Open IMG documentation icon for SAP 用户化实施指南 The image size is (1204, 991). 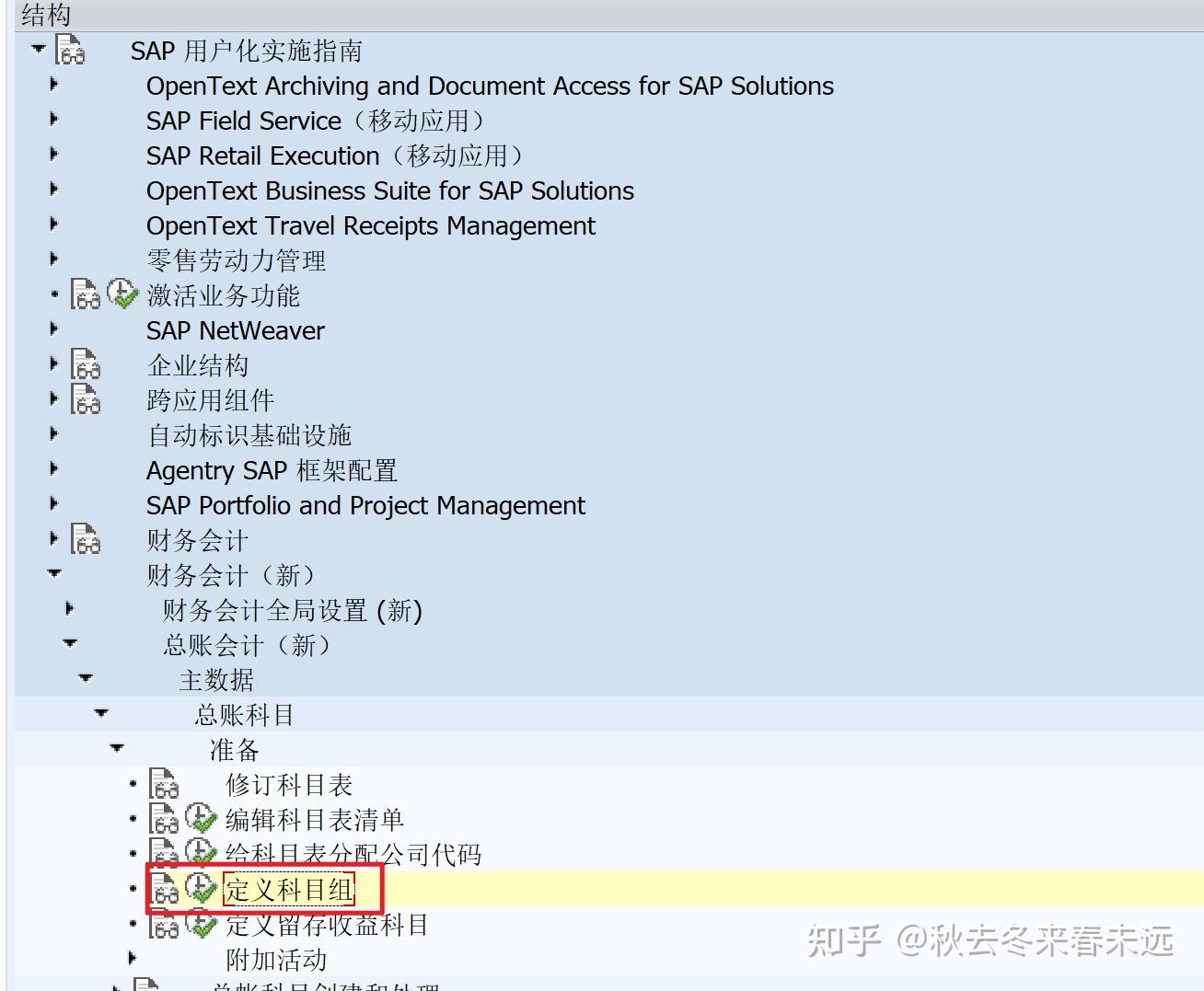coord(69,51)
